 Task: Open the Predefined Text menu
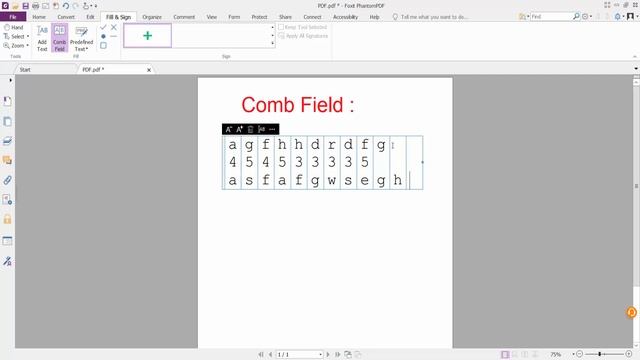(x=81, y=38)
